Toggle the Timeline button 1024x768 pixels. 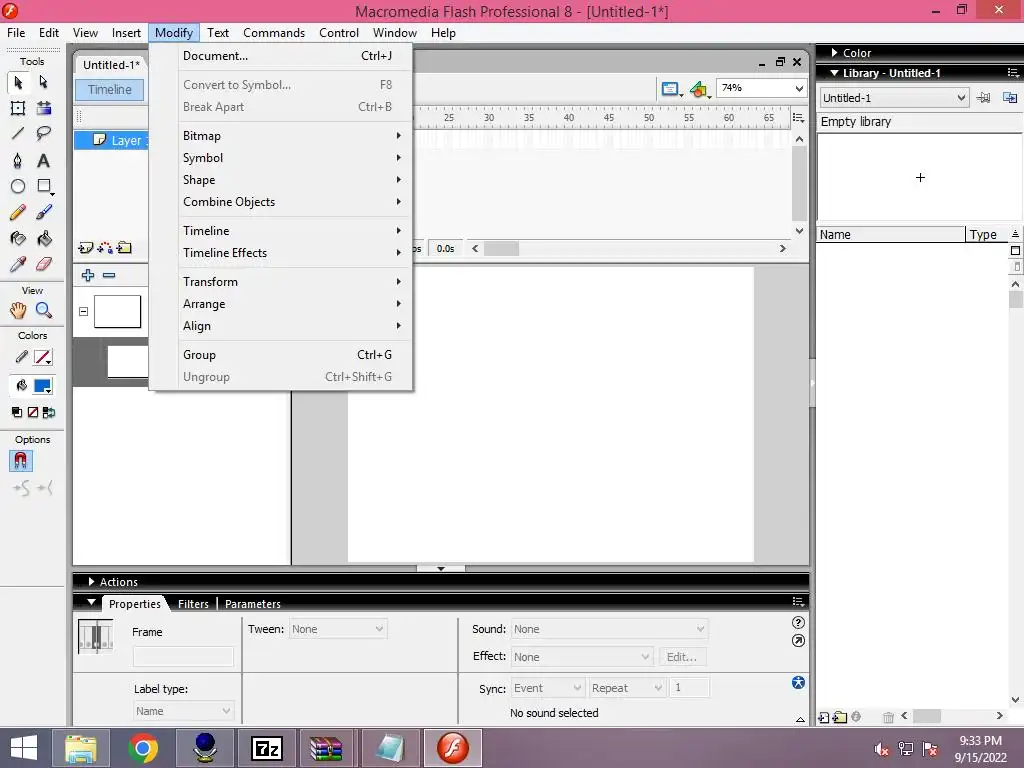[110, 89]
